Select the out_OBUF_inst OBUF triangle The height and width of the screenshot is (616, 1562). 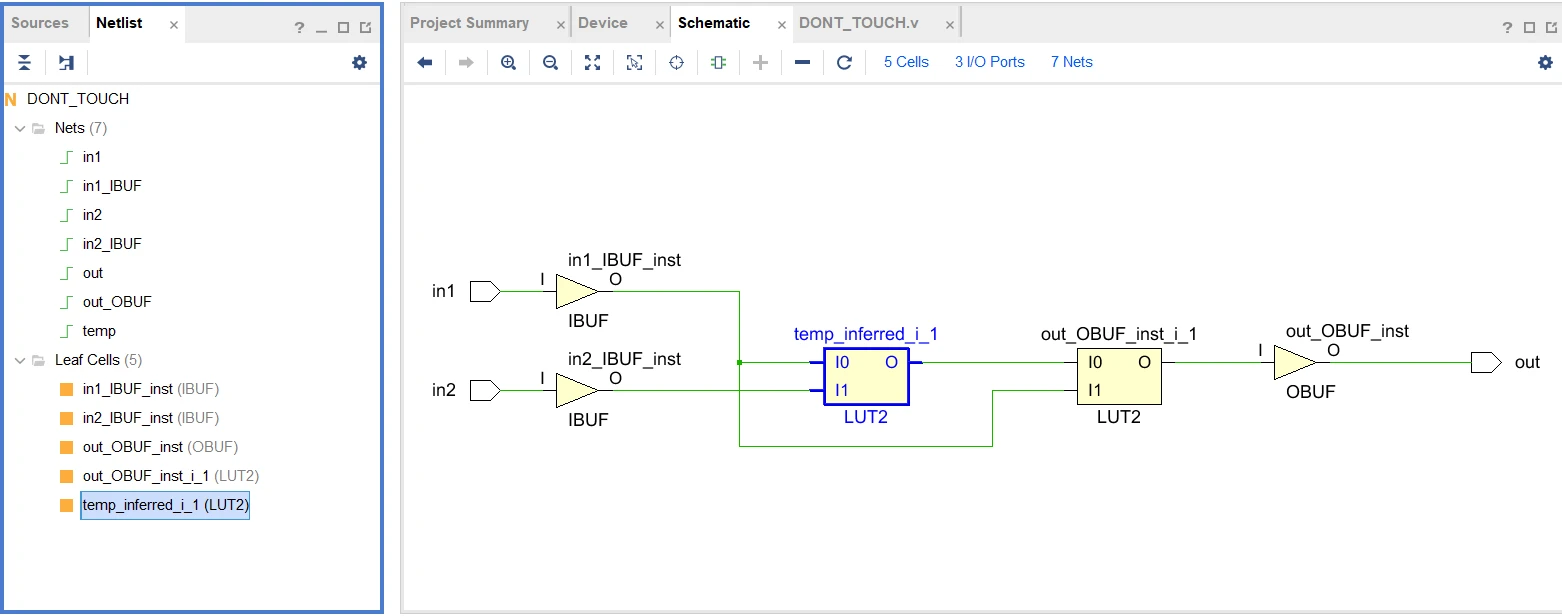tap(1294, 363)
